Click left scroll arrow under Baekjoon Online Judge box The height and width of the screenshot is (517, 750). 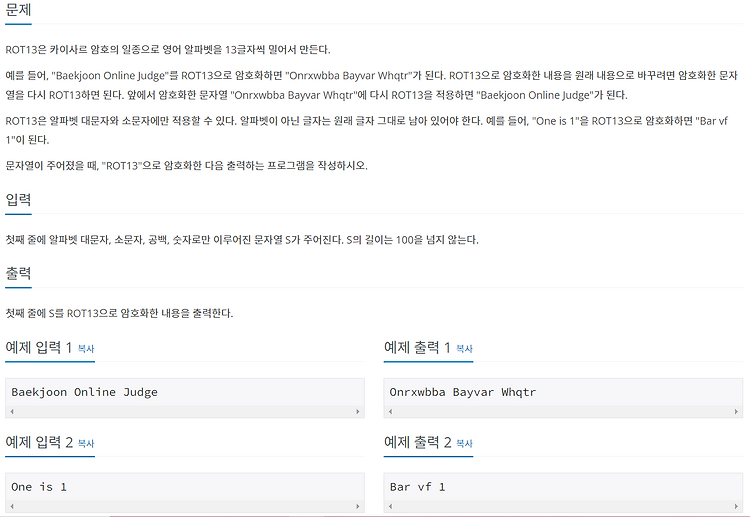tap(12, 411)
